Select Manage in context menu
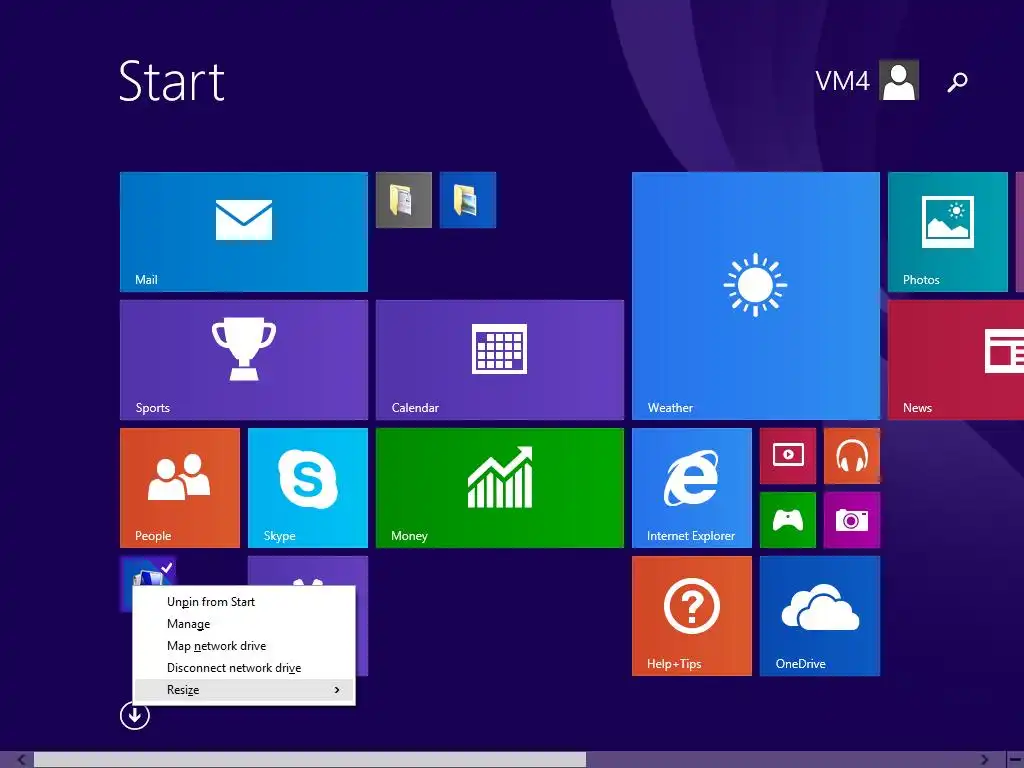This screenshot has height=768, width=1024. coord(244,624)
